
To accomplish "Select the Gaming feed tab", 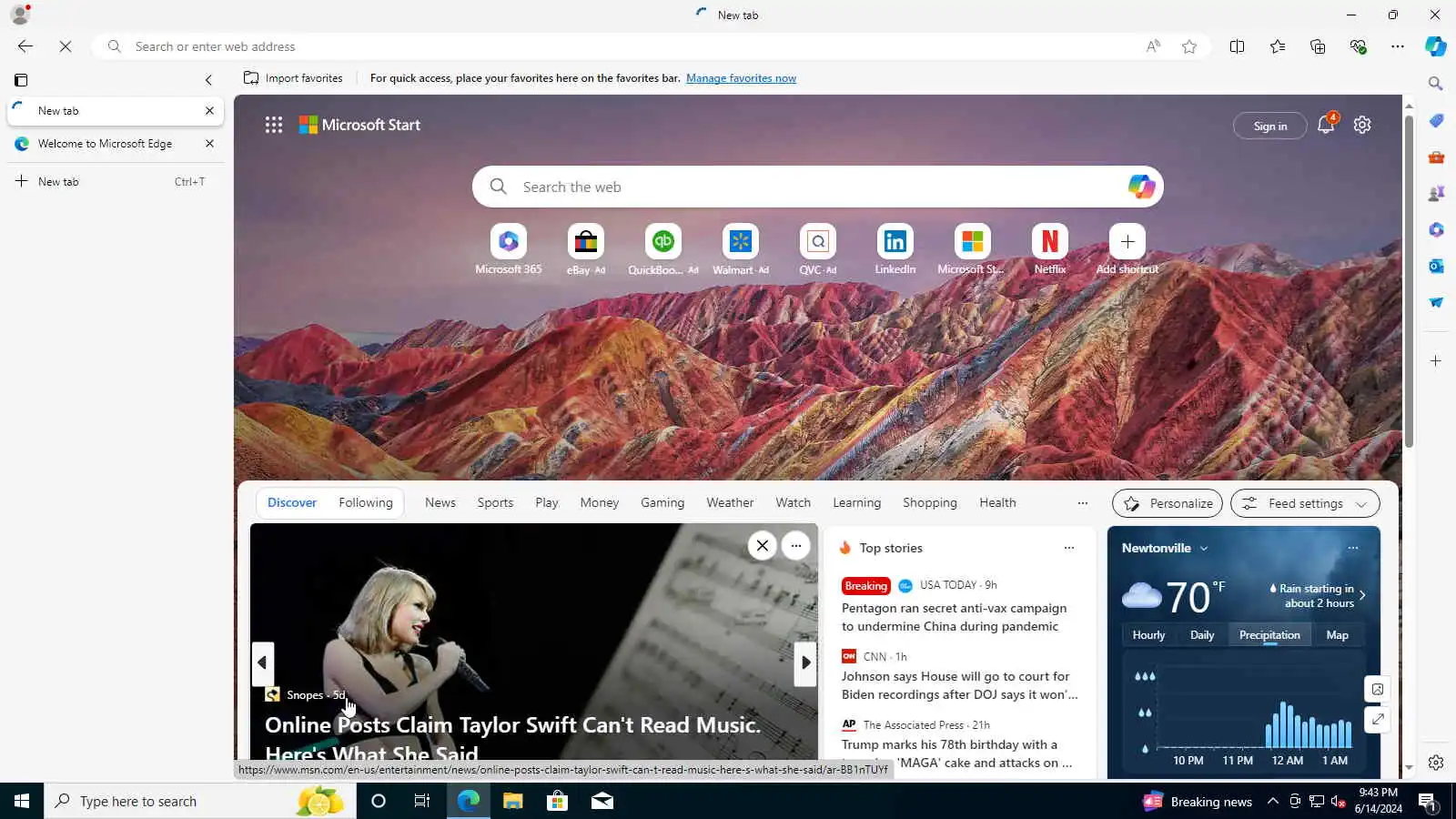I will click(x=662, y=502).
